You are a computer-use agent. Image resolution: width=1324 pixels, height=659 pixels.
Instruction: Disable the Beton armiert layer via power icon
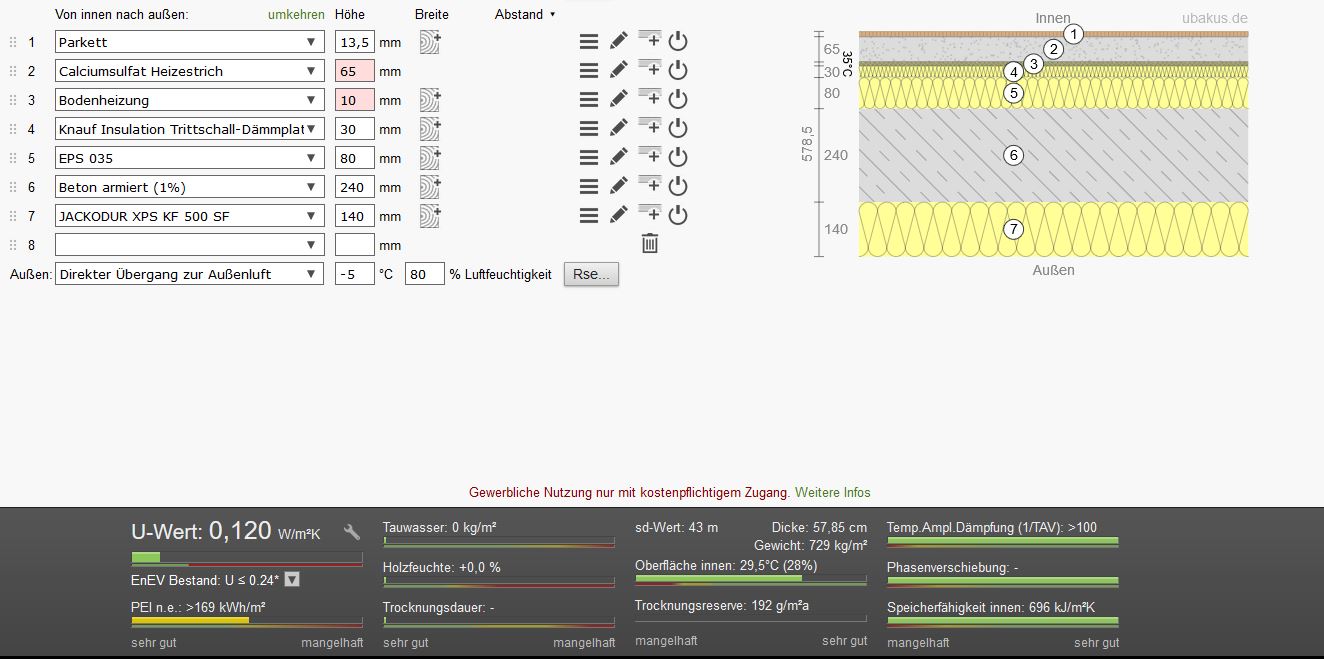[x=678, y=186]
